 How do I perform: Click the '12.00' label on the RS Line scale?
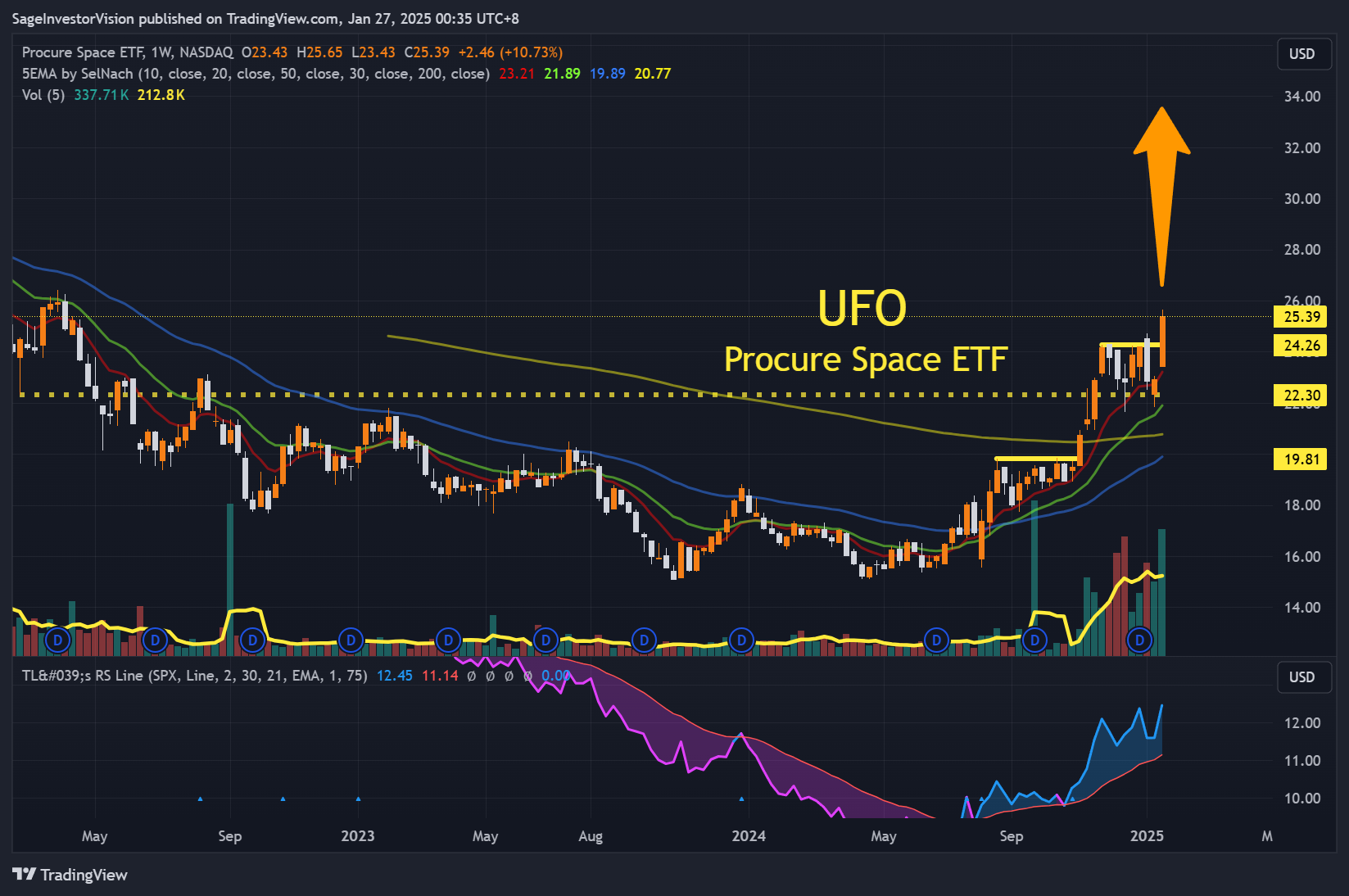pyautogui.click(x=1302, y=723)
